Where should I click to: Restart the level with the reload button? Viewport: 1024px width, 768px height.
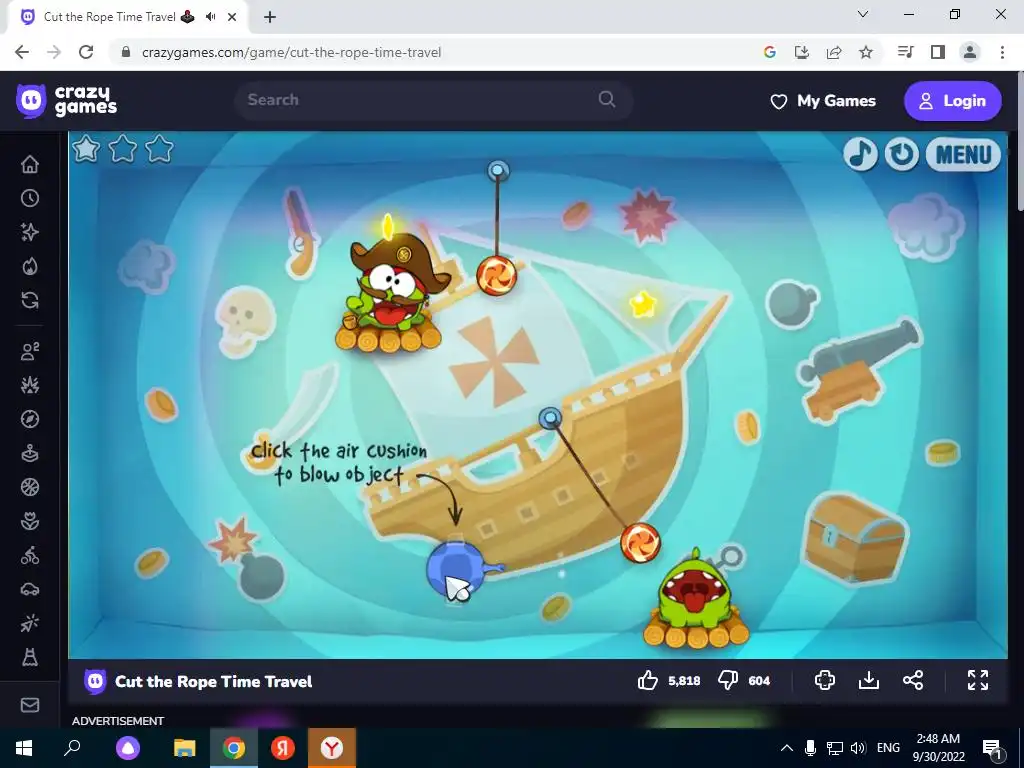pyautogui.click(x=902, y=154)
